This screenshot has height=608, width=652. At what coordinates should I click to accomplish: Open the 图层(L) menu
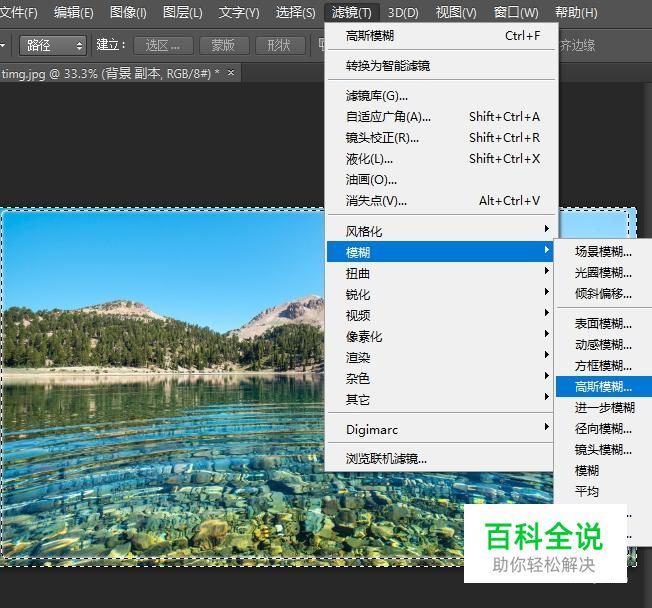(x=183, y=12)
